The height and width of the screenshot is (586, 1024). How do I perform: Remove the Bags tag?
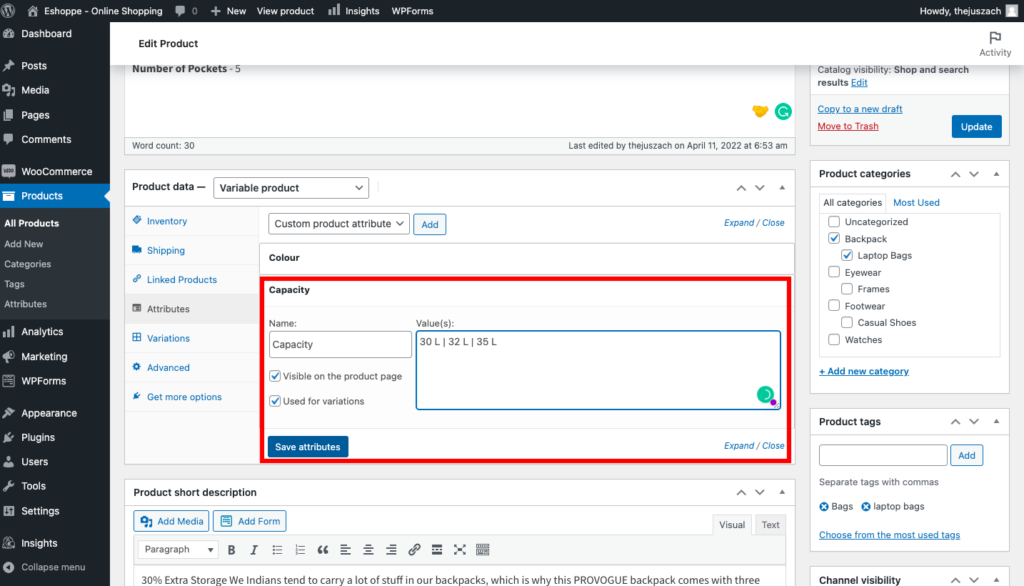(824, 507)
